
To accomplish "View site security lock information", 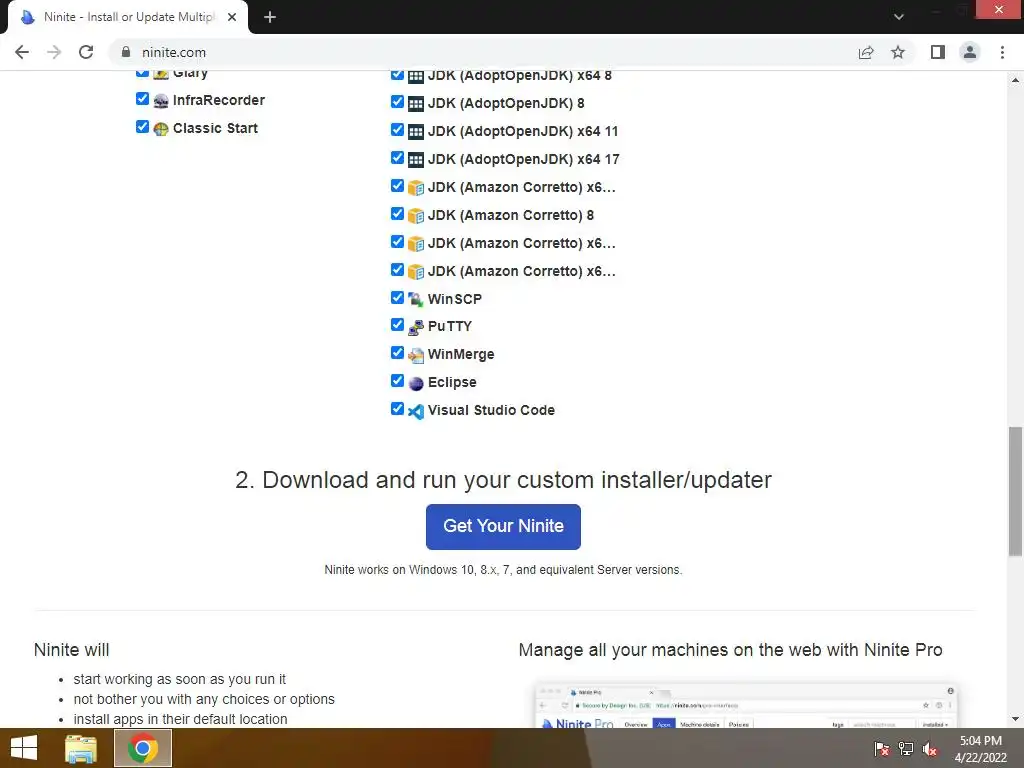I will [x=126, y=52].
